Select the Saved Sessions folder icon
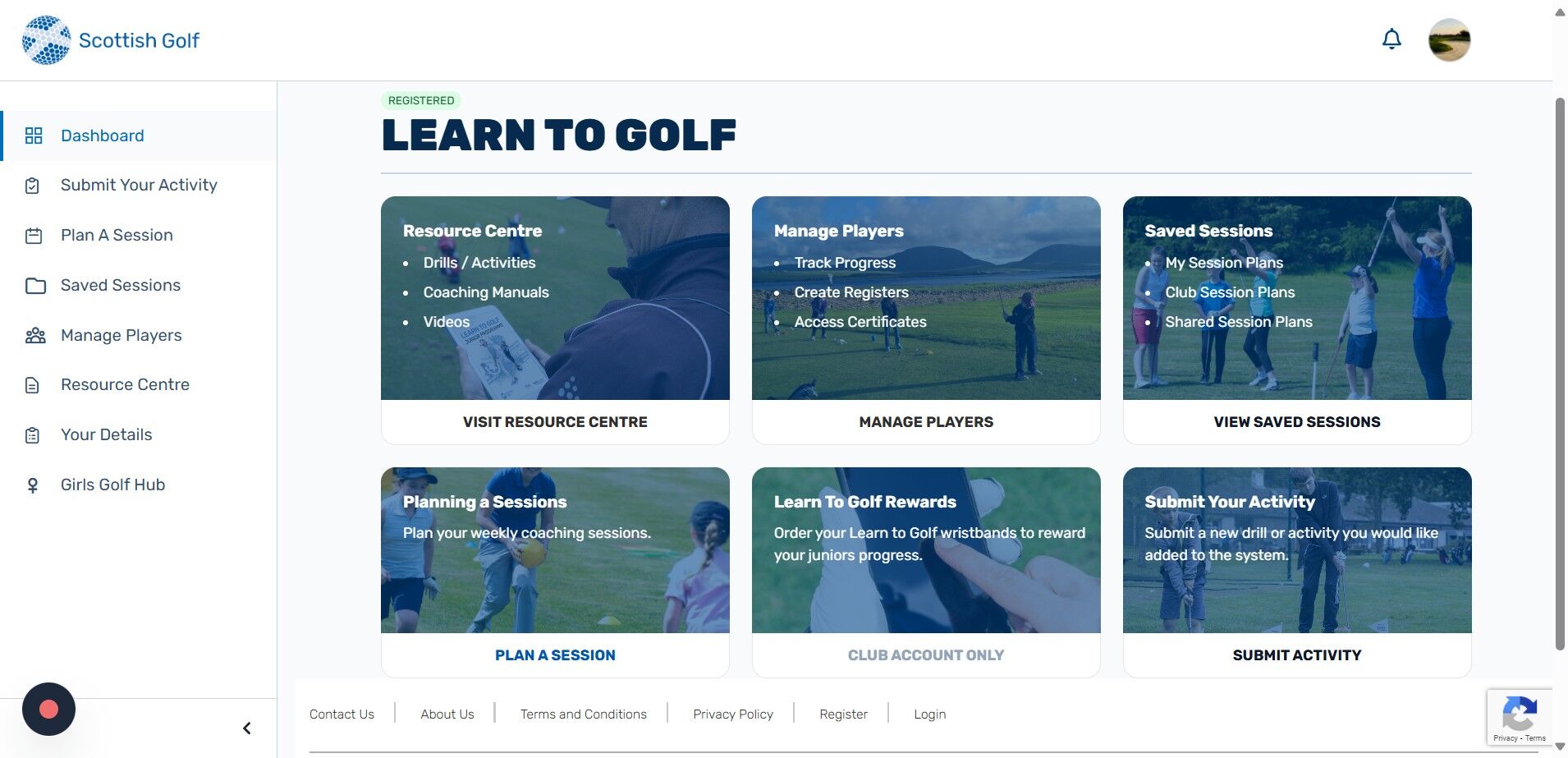Screen dimensions: 1568x758 click(35, 286)
